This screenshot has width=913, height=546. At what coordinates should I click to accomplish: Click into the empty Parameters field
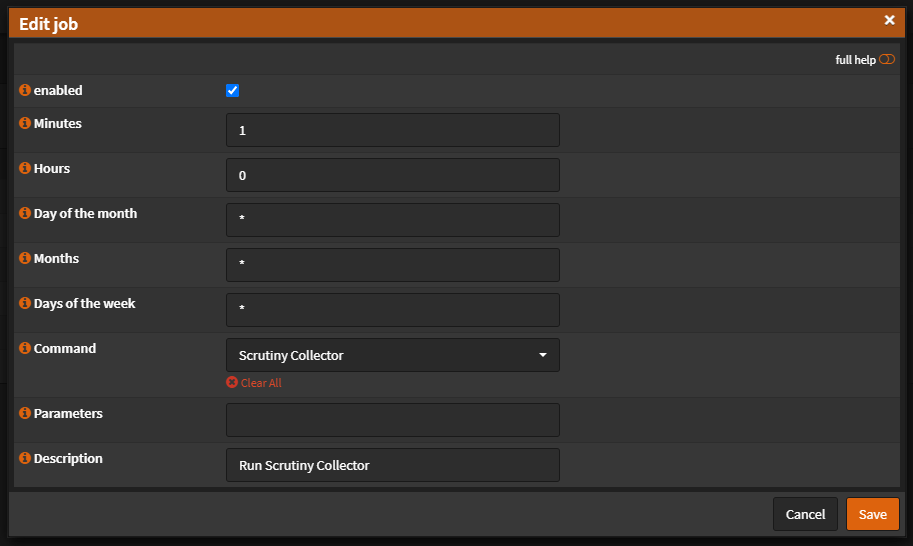pyautogui.click(x=392, y=420)
